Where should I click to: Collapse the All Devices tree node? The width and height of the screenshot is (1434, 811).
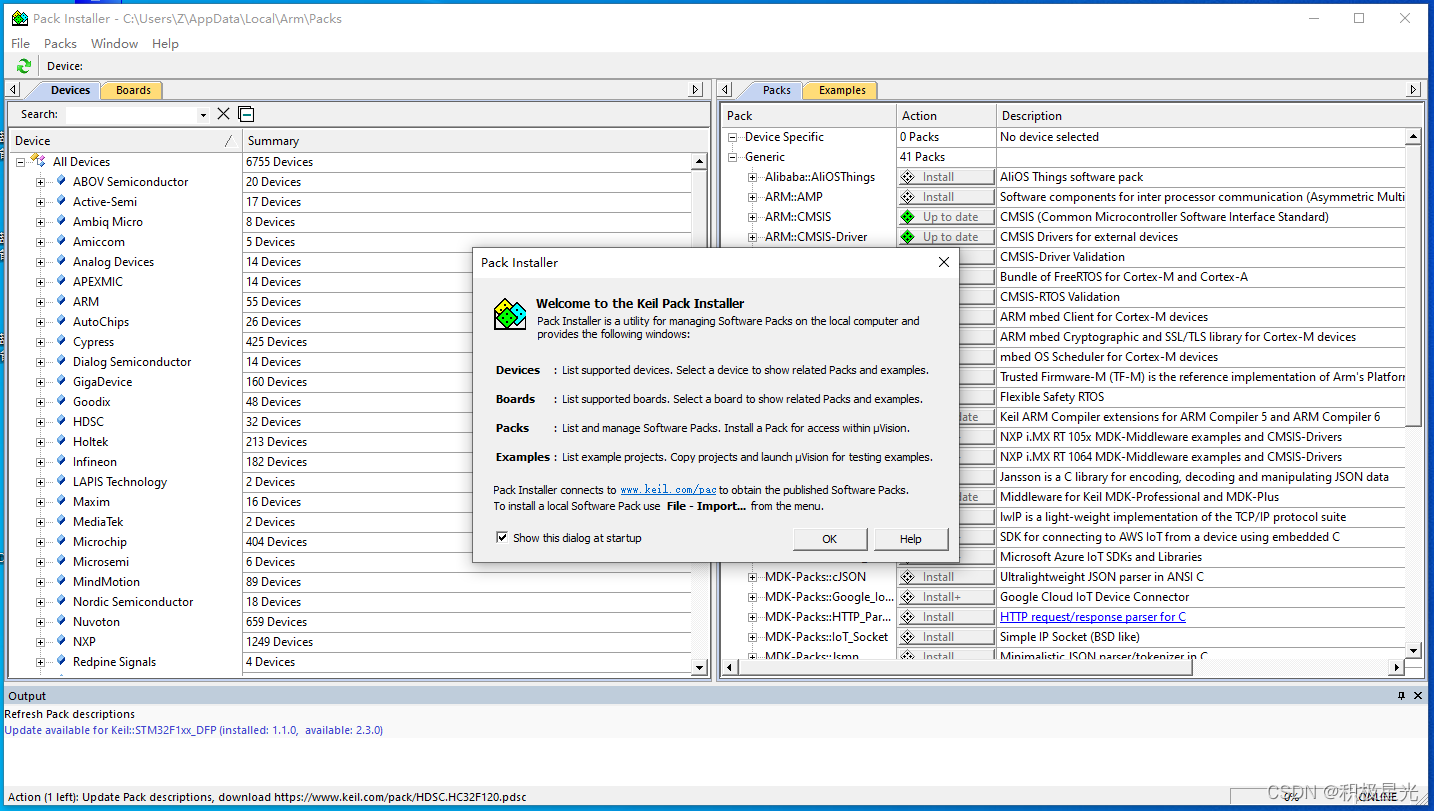coord(20,162)
